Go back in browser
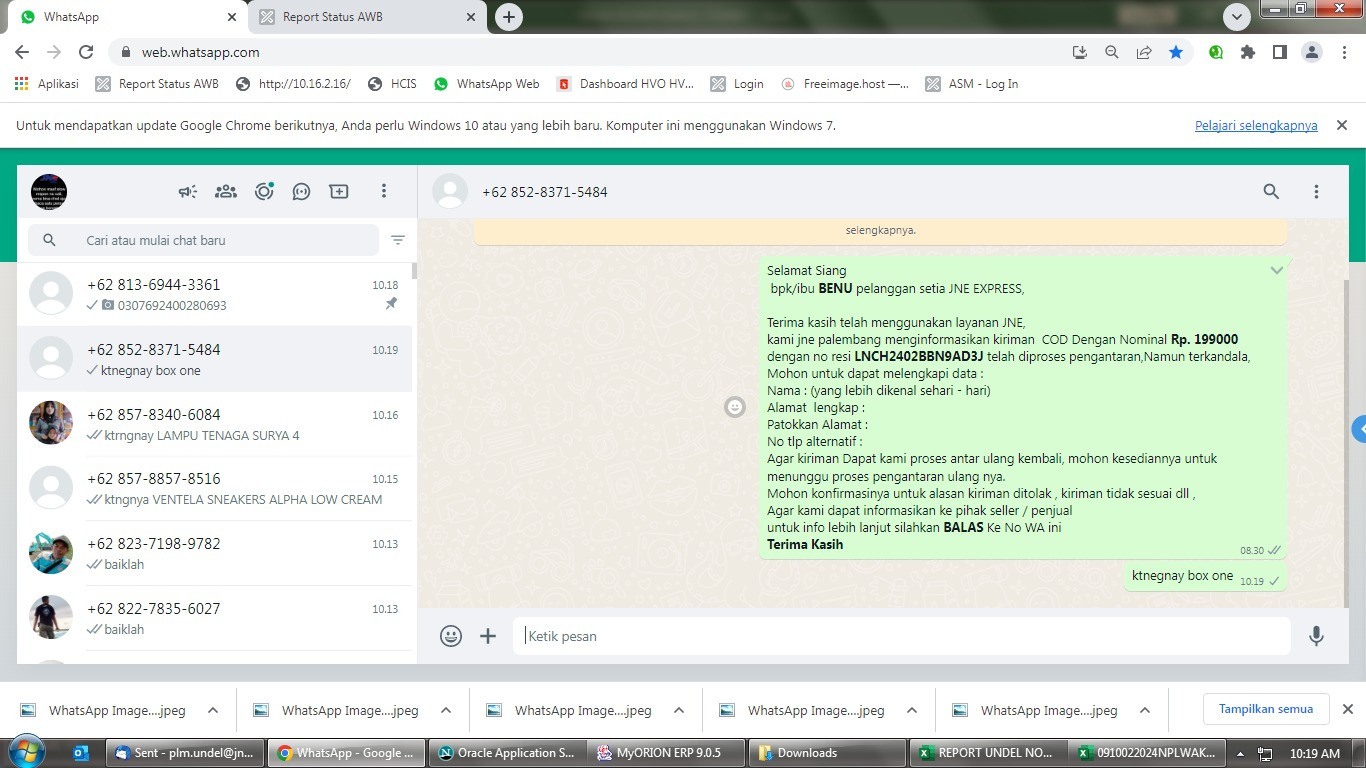The height and width of the screenshot is (768, 1366). coord(22,52)
